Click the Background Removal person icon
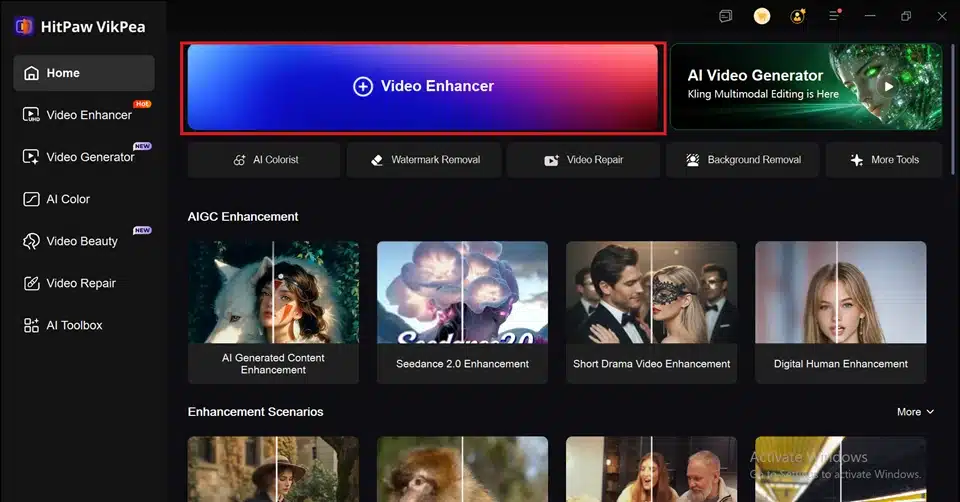The height and width of the screenshot is (502, 960). (692, 160)
